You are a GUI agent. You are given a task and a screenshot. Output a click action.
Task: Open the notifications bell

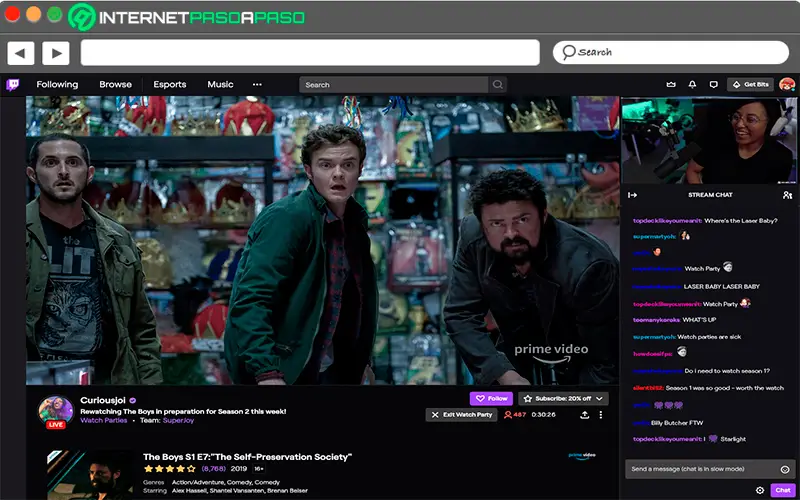point(692,85)
